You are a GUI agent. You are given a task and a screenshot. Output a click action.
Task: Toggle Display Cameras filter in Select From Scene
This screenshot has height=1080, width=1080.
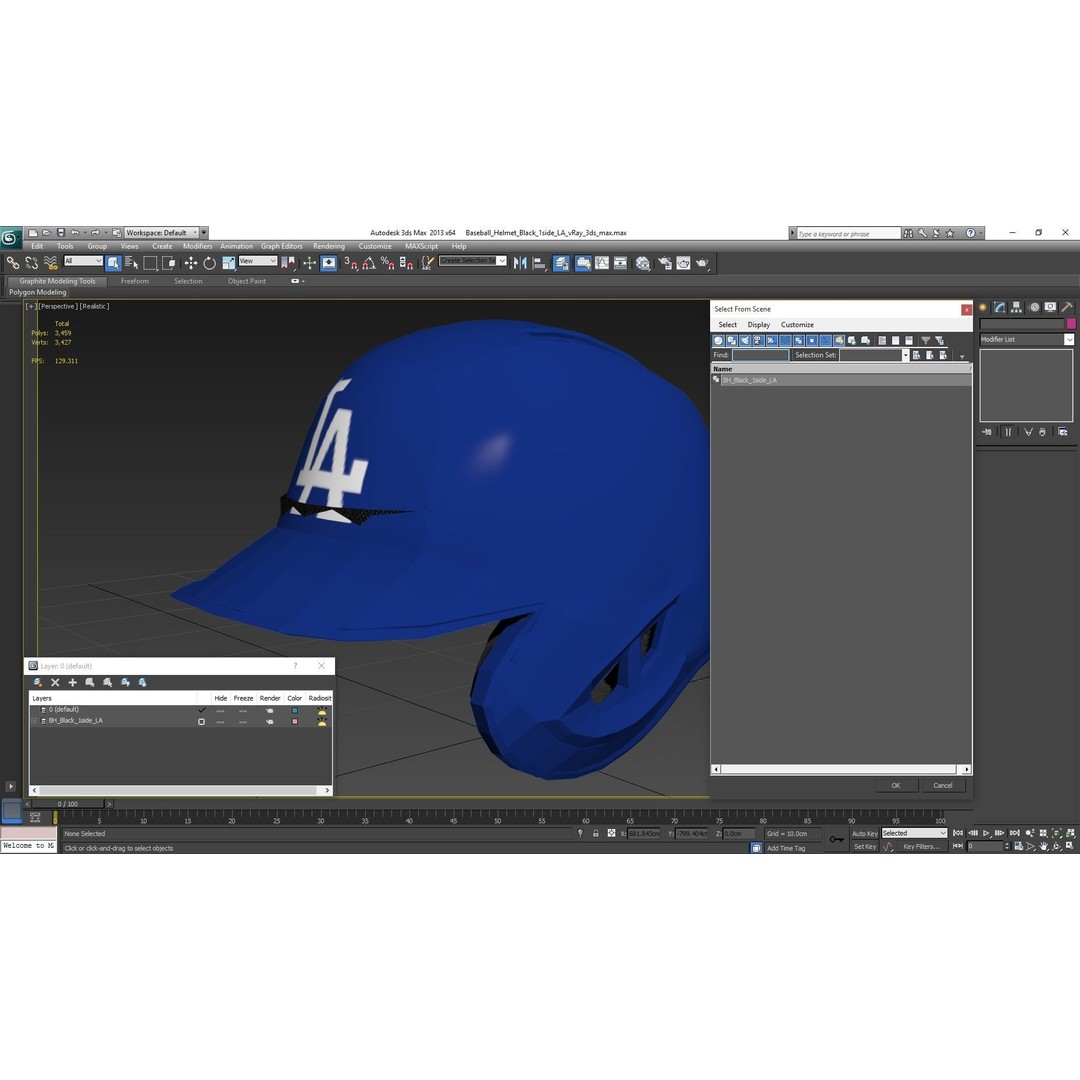pyautogui.click(x=758, y=340)
